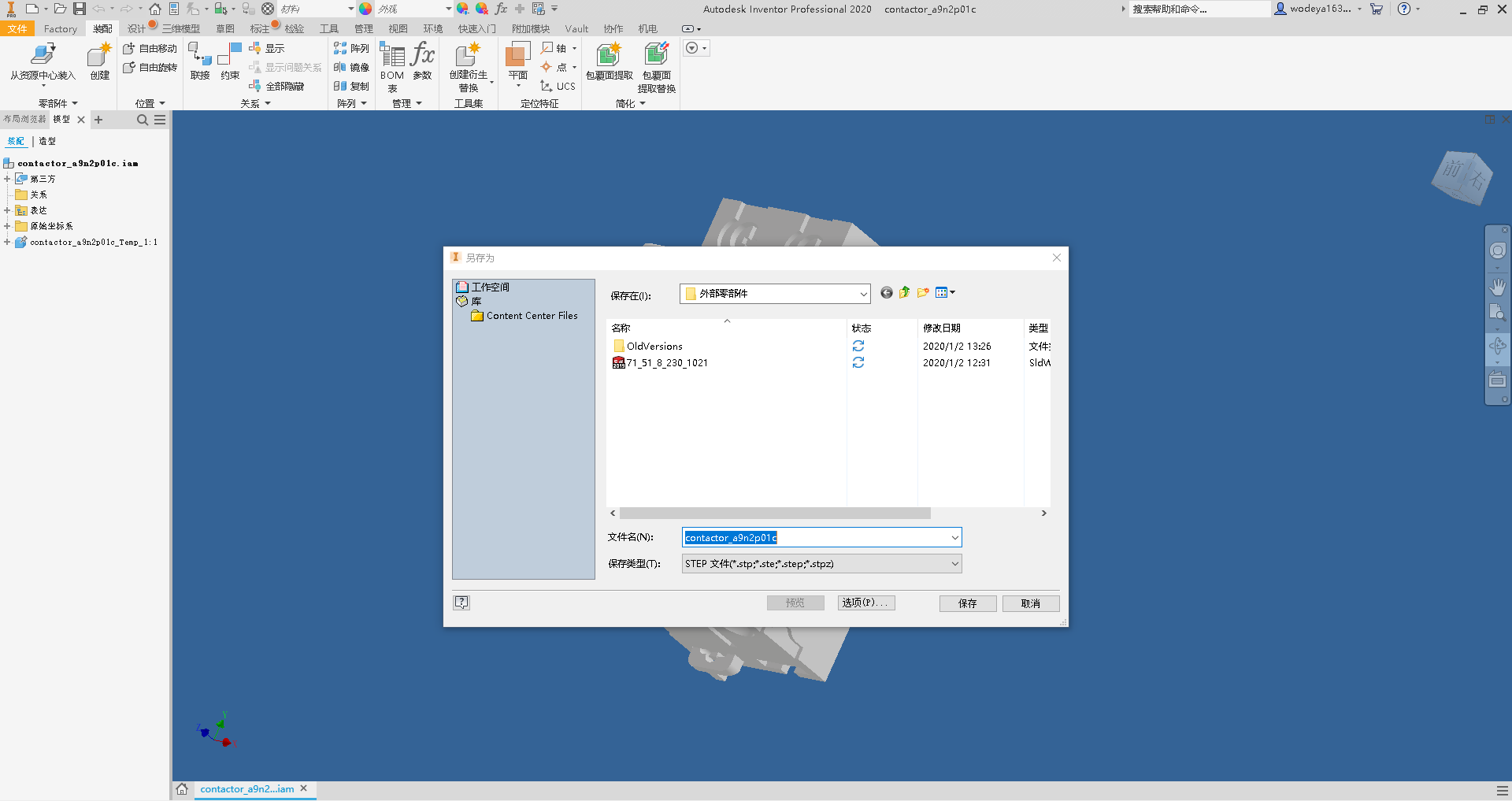Click the Shrinkwrap extract icon

pos(609,57)
